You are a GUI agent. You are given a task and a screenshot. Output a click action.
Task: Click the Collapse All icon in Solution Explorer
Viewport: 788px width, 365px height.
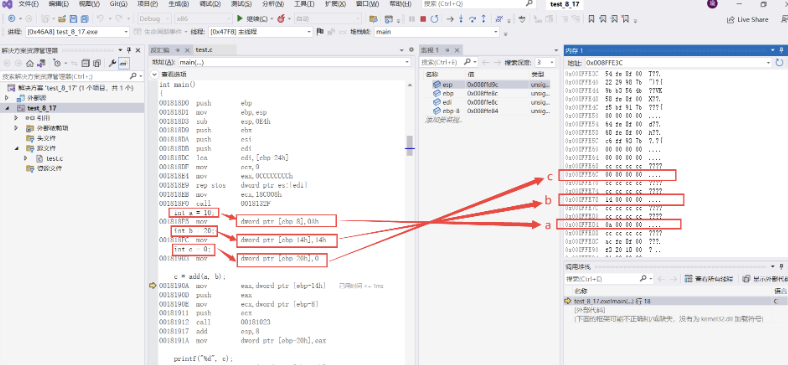(x=85, y=63)
